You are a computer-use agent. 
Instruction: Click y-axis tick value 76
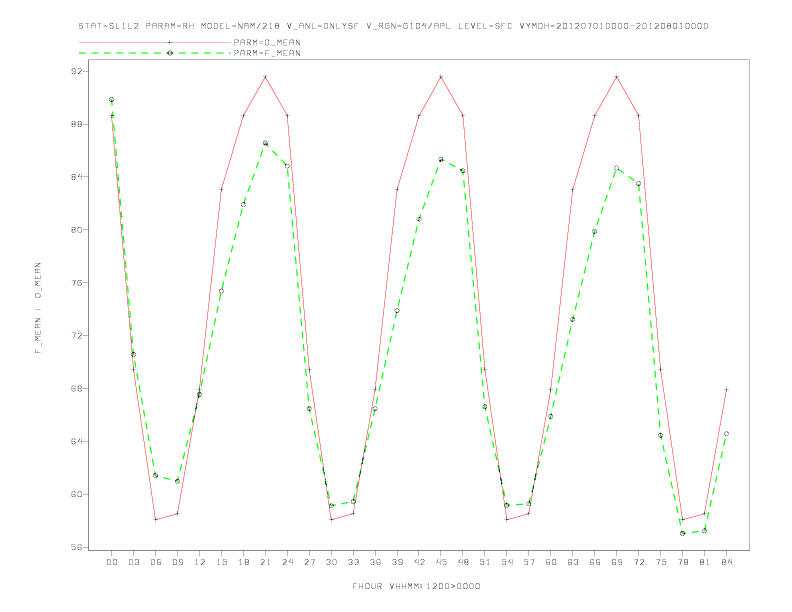[76, 283]
